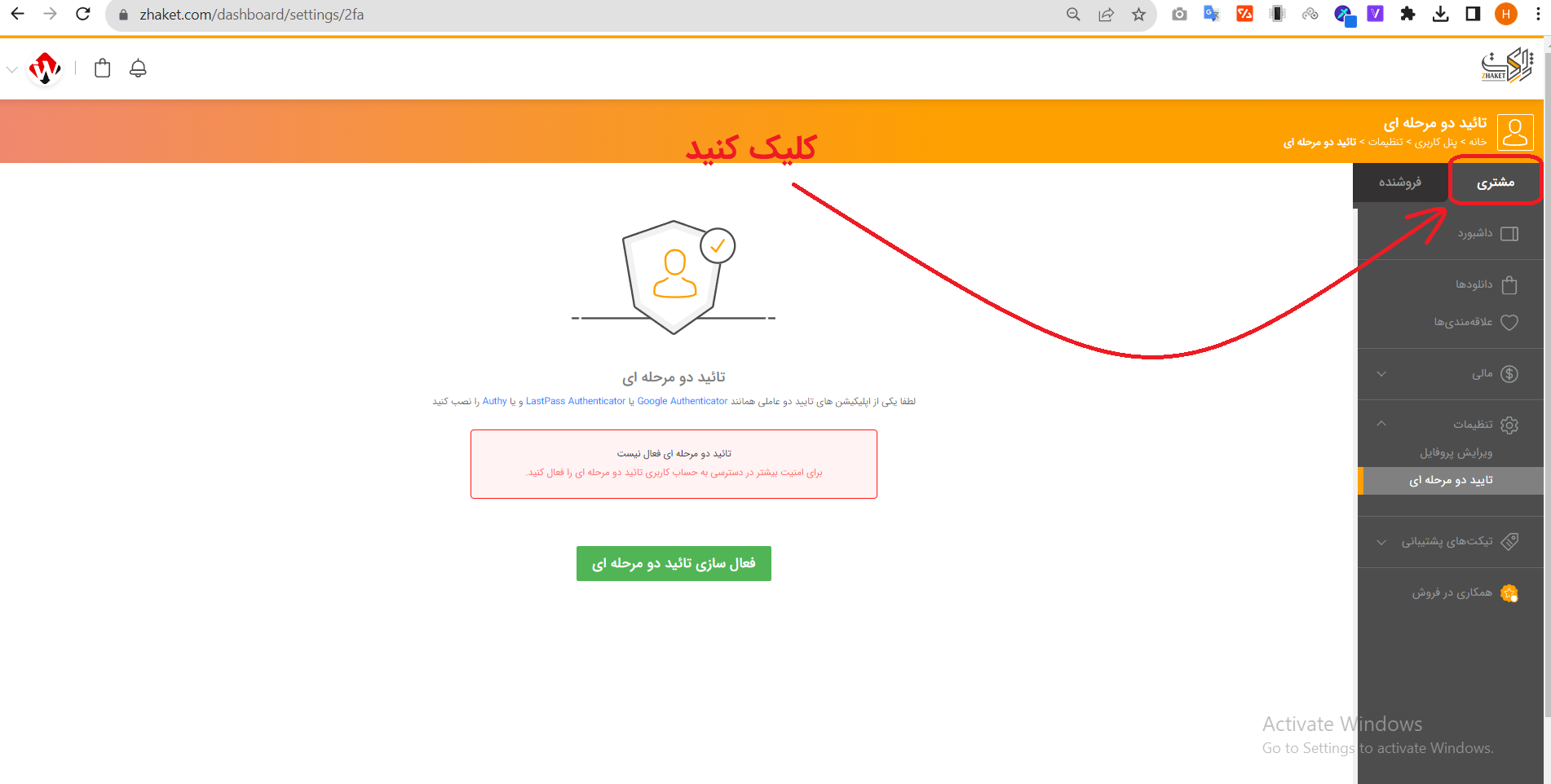
Task: Click the red W profile avatar
Action: 45,68
